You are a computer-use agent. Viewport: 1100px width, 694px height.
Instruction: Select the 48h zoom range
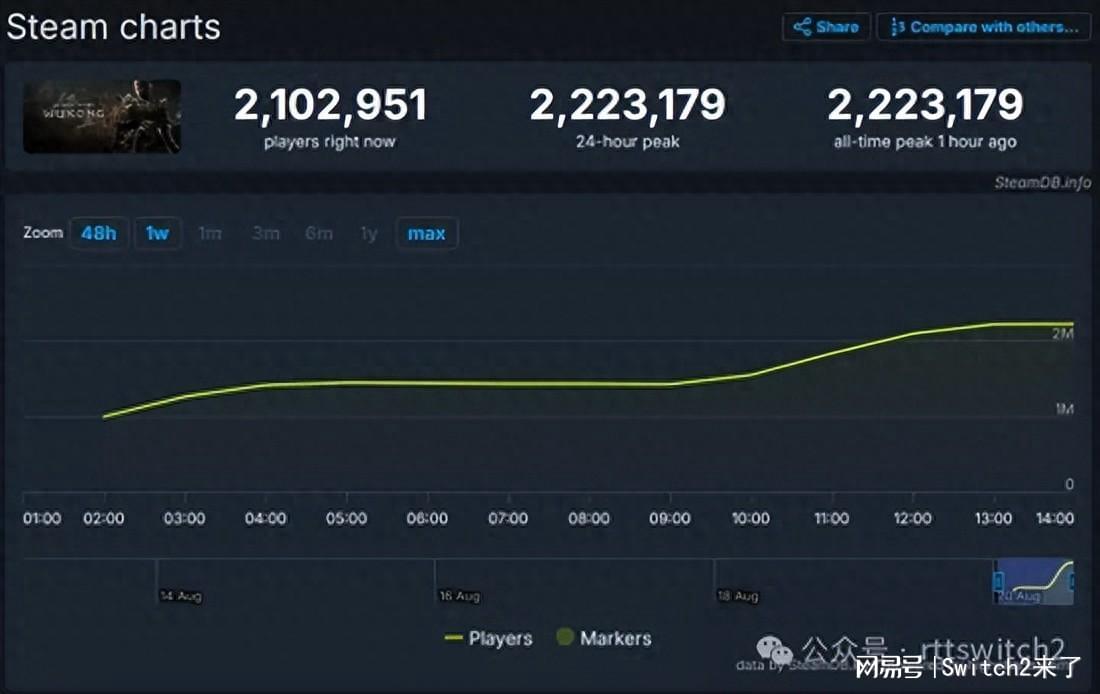(99, 234)
